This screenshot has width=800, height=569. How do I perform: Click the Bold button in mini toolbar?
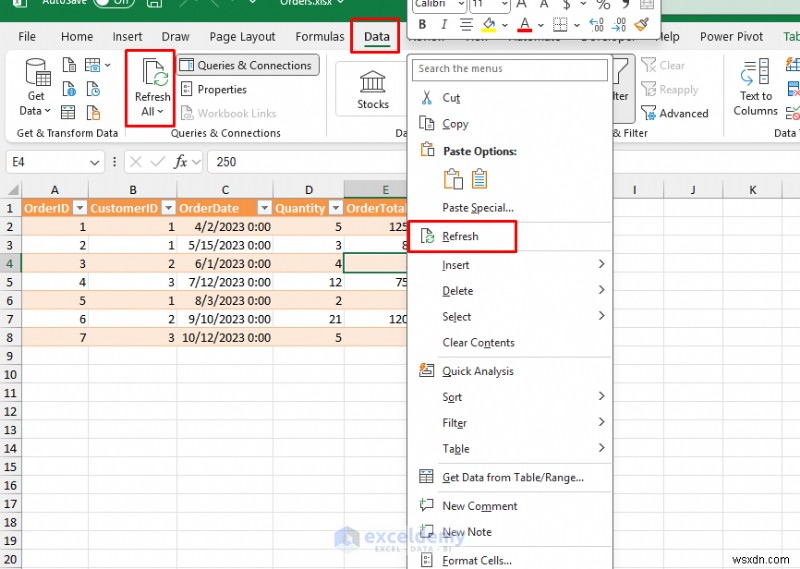point(422,24)
